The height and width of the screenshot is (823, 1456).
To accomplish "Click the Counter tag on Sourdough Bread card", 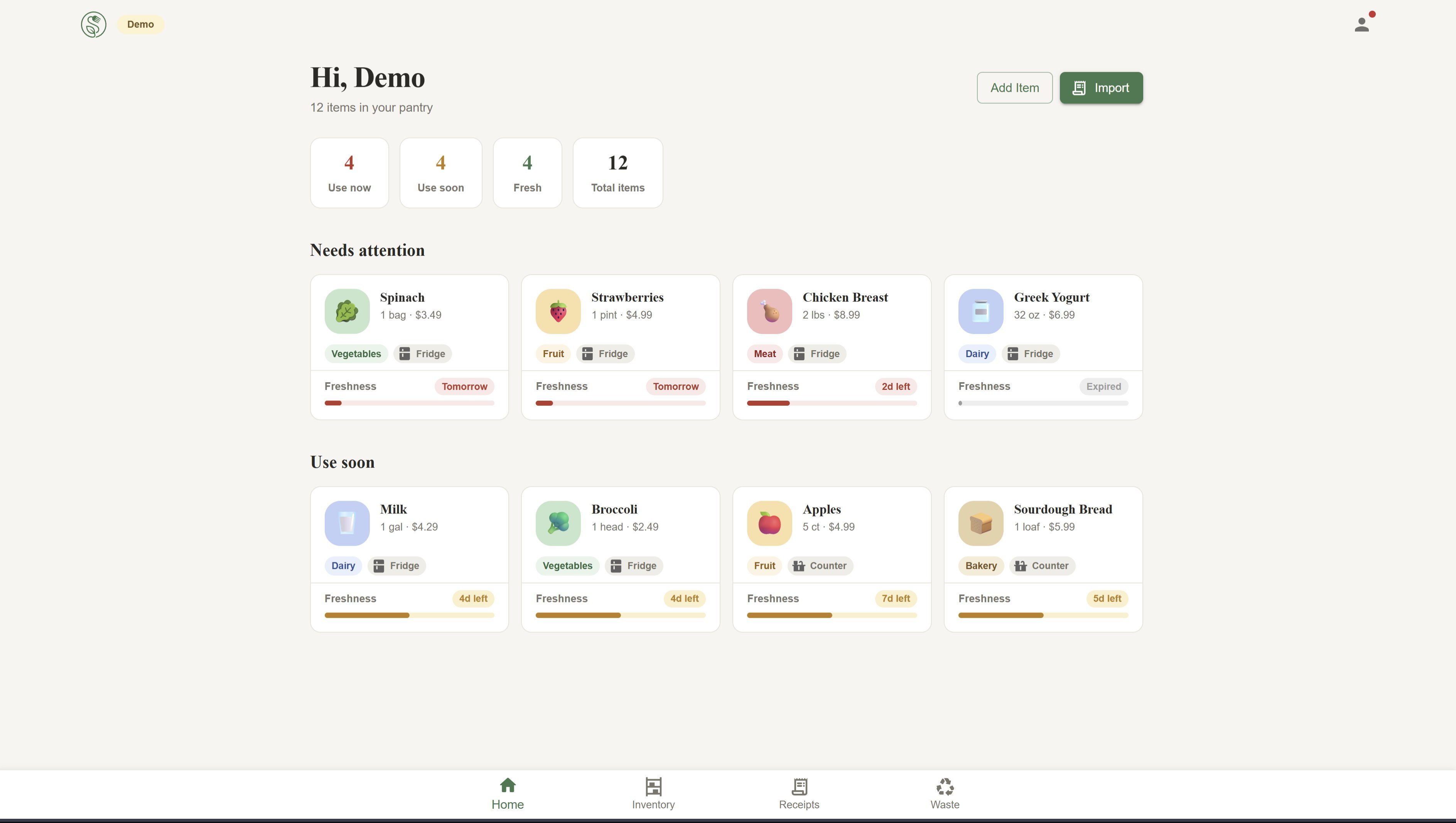I will point(1042,566).
